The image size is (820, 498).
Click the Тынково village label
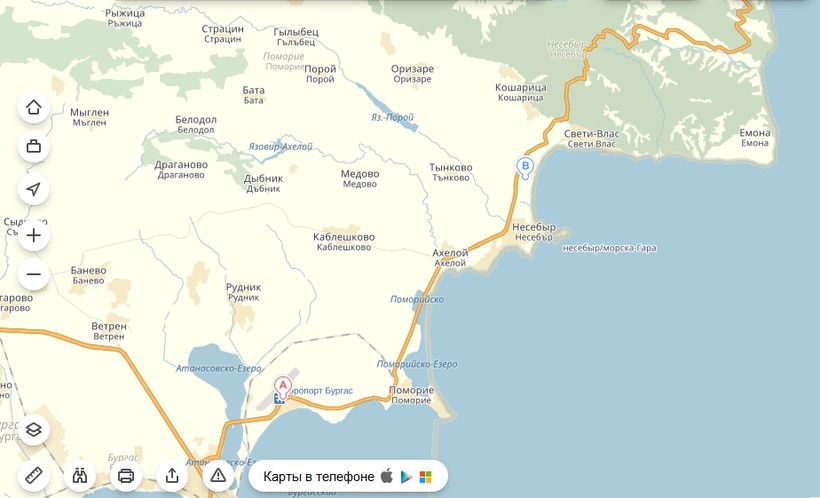pos(451,172)
